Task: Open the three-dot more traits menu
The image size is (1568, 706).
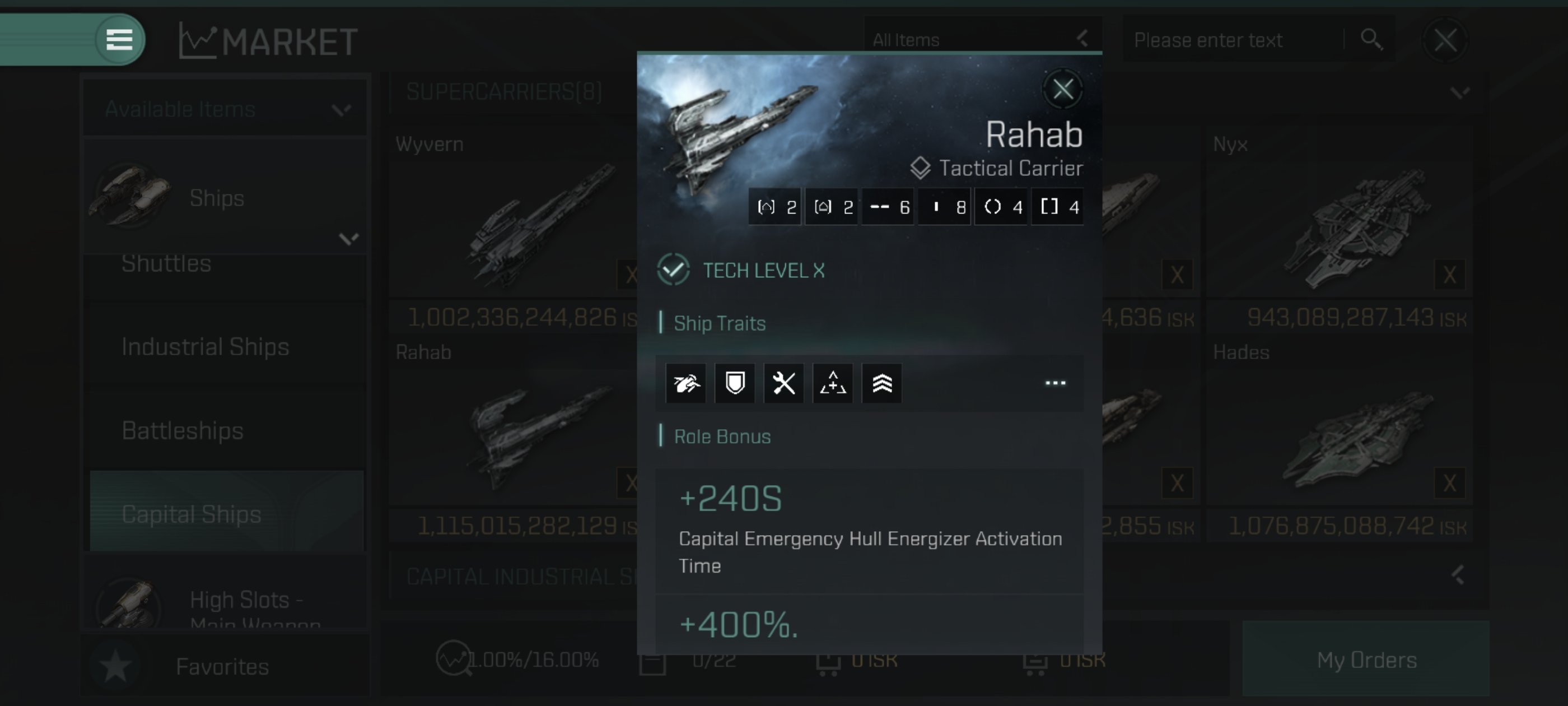Action: click(x=1055, y=383)
